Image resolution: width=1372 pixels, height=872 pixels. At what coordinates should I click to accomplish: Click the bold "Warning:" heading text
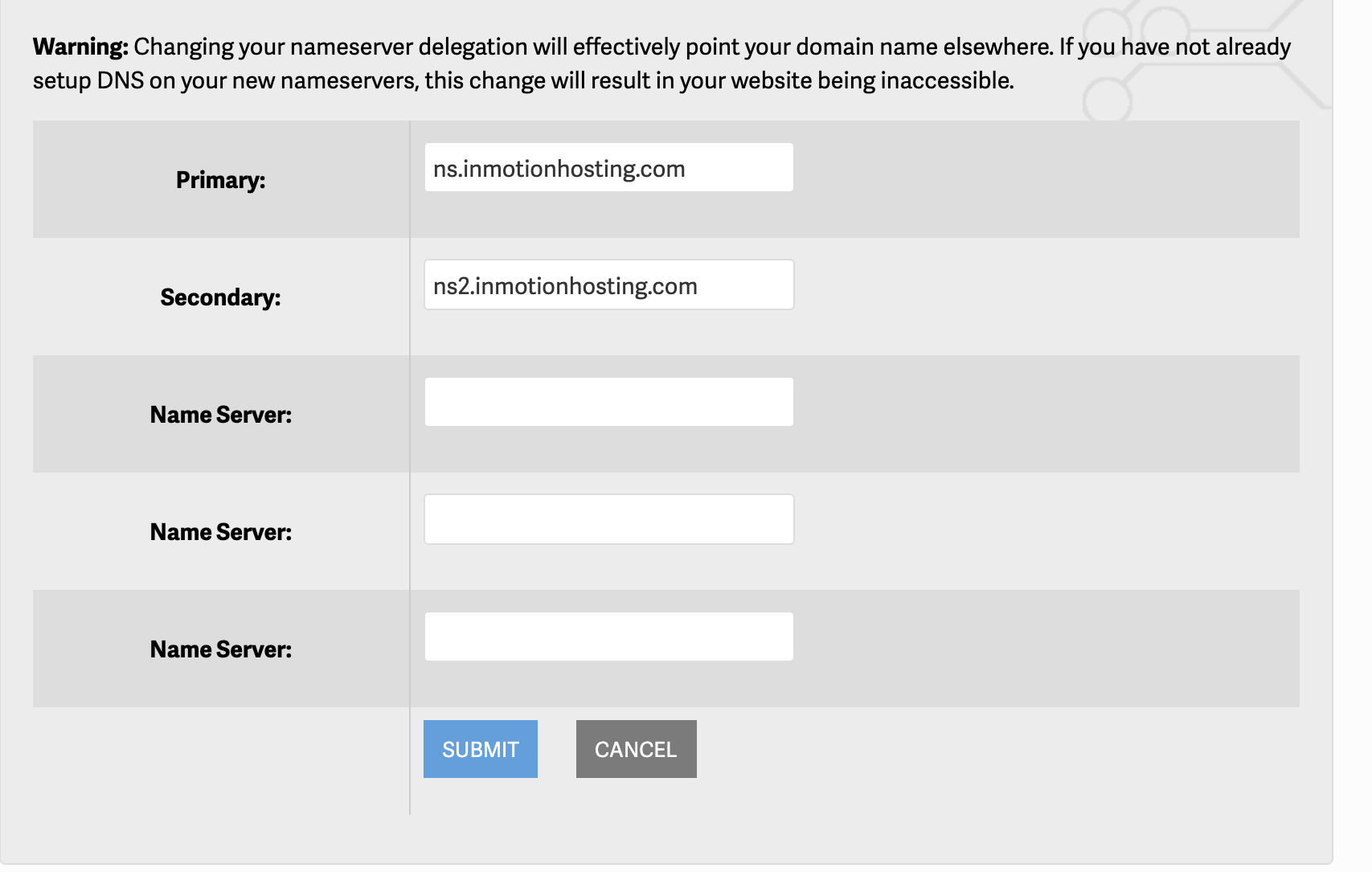pos(80,47)
